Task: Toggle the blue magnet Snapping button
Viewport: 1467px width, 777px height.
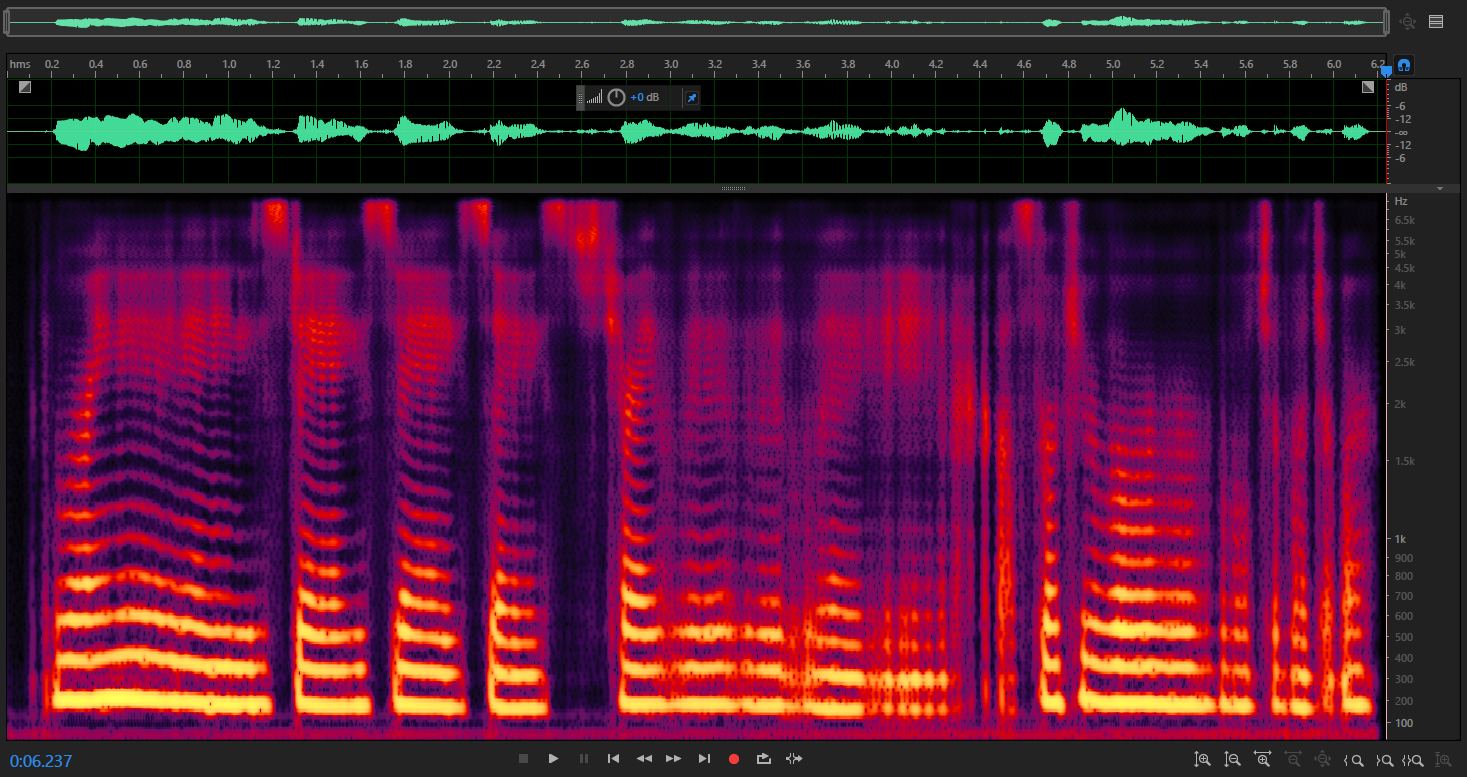Action: coord(1404,65)
